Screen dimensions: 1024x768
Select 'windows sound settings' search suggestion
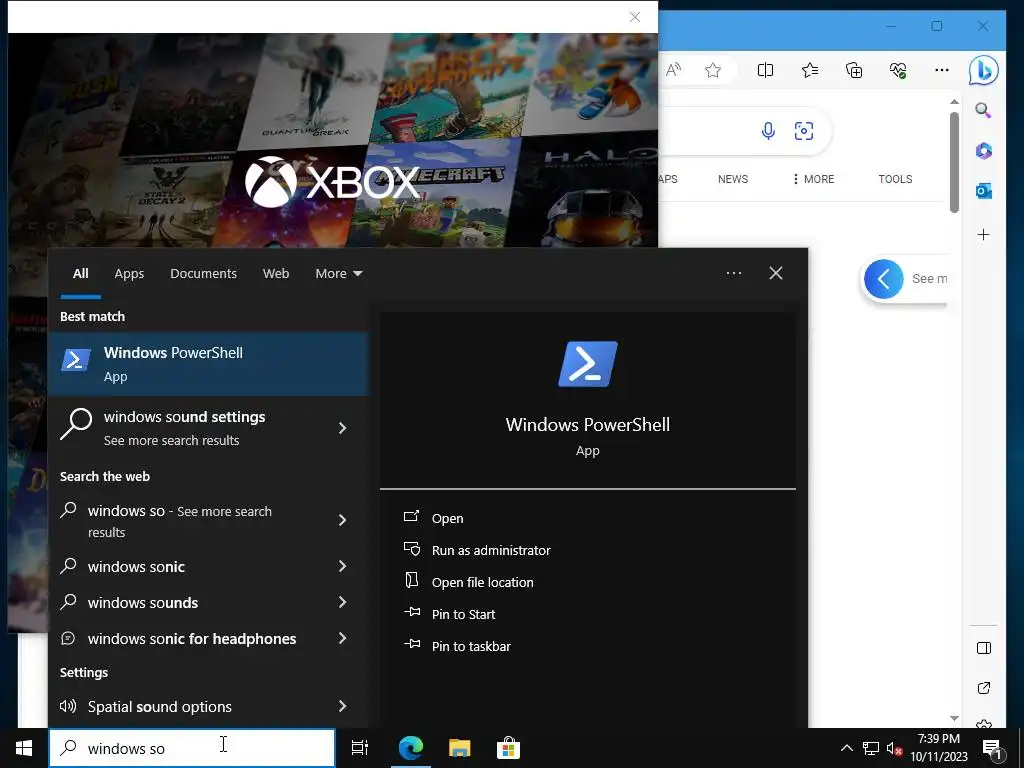click(x=184, y=428)
